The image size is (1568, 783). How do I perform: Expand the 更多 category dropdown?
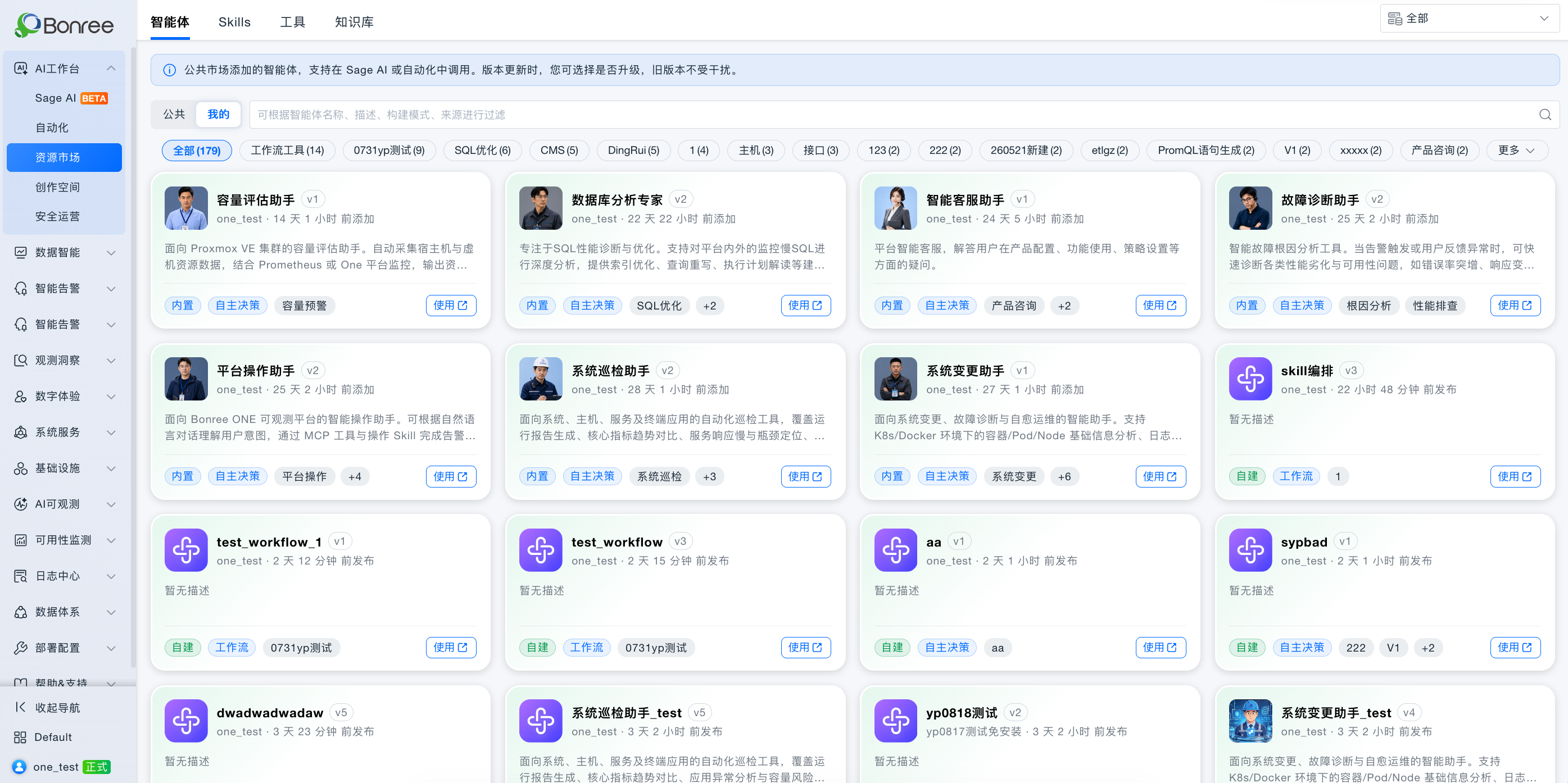[x=1516, y=151]
